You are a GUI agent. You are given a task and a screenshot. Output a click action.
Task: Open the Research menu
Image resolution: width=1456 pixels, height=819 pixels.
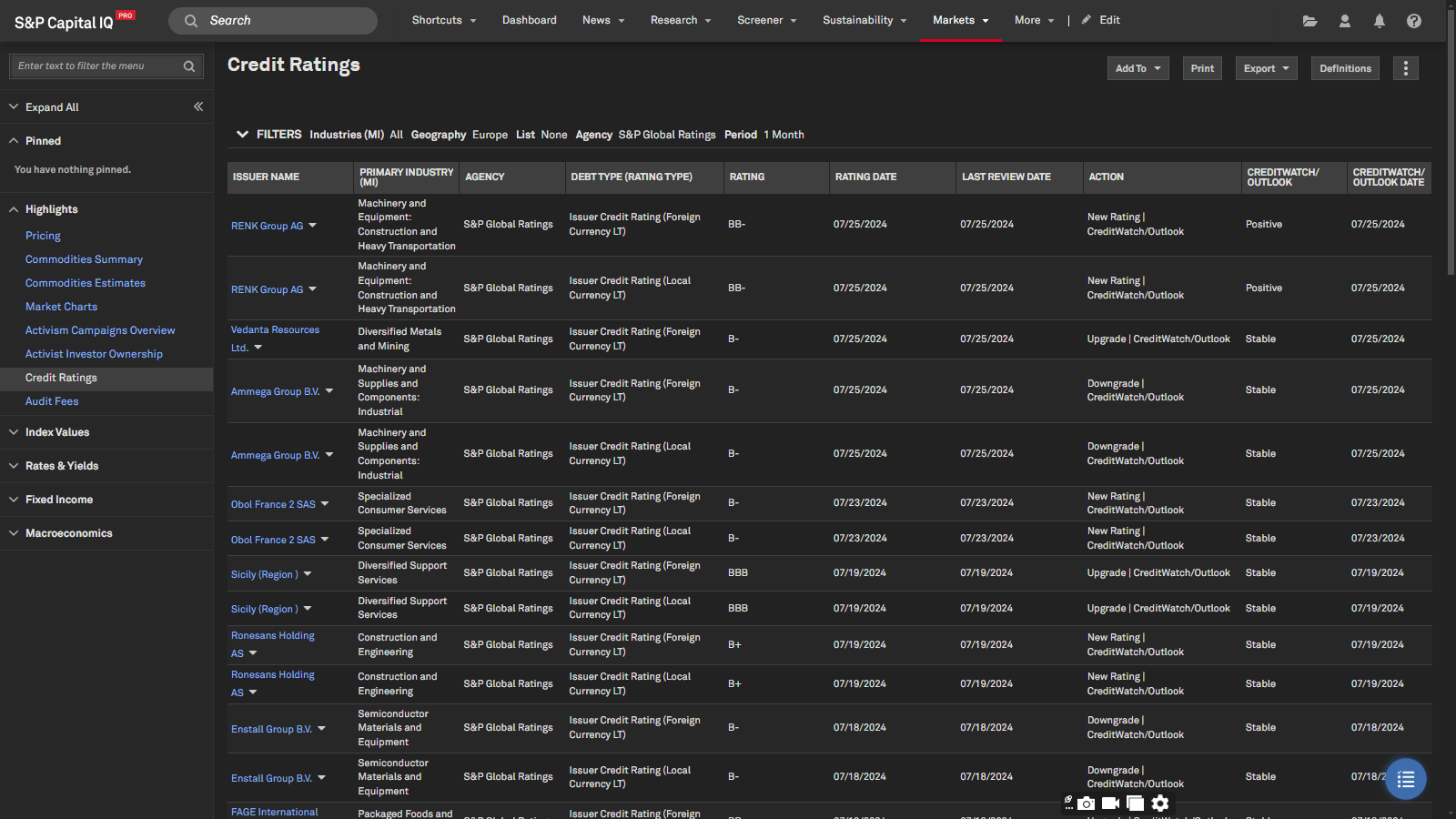click(x=680, y=20)
